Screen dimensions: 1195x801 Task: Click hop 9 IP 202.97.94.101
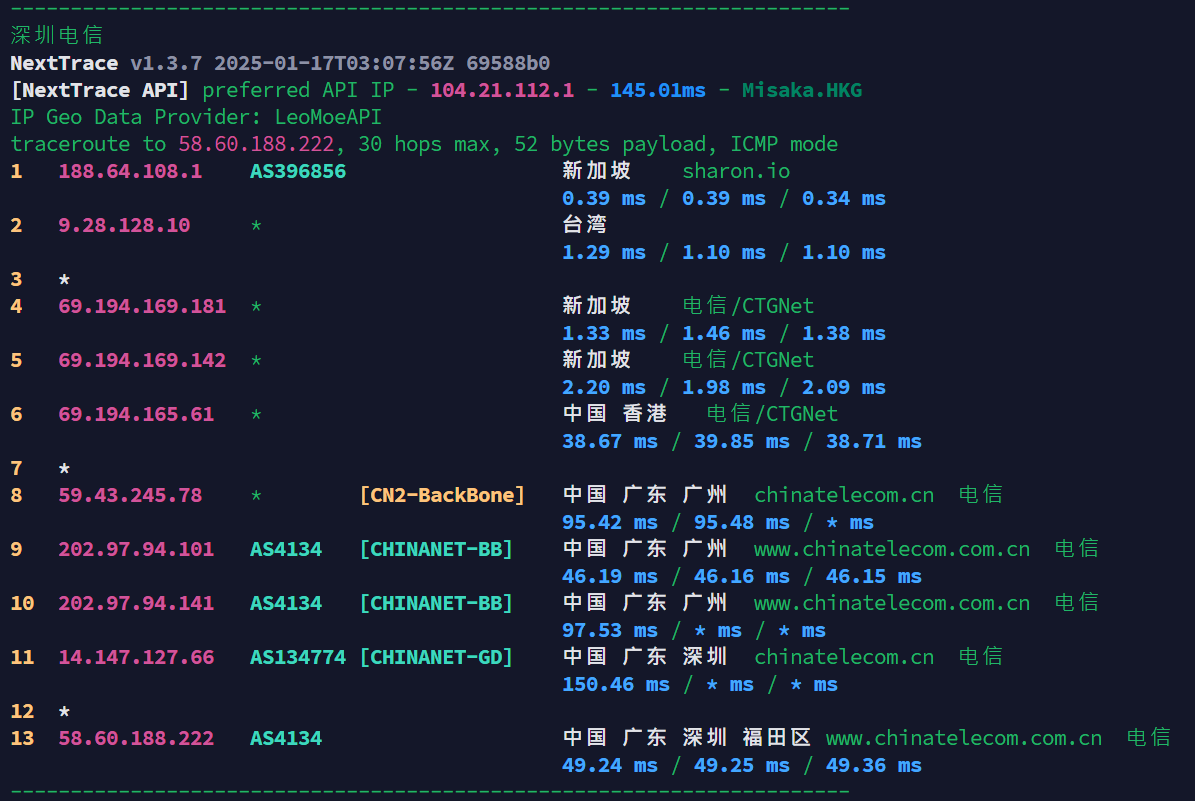point(136,549)
